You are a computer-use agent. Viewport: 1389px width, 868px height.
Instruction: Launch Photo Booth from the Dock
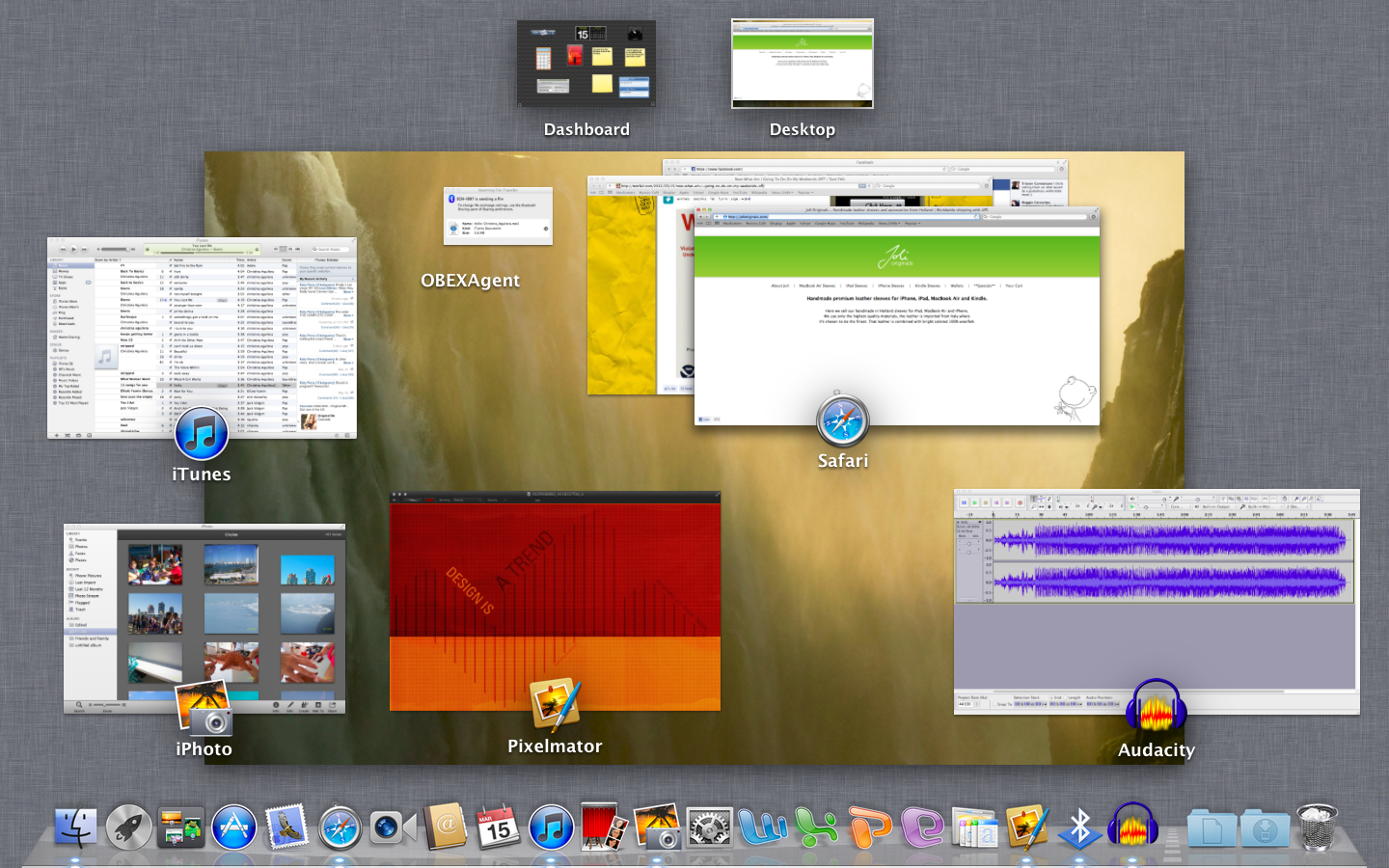604,827
